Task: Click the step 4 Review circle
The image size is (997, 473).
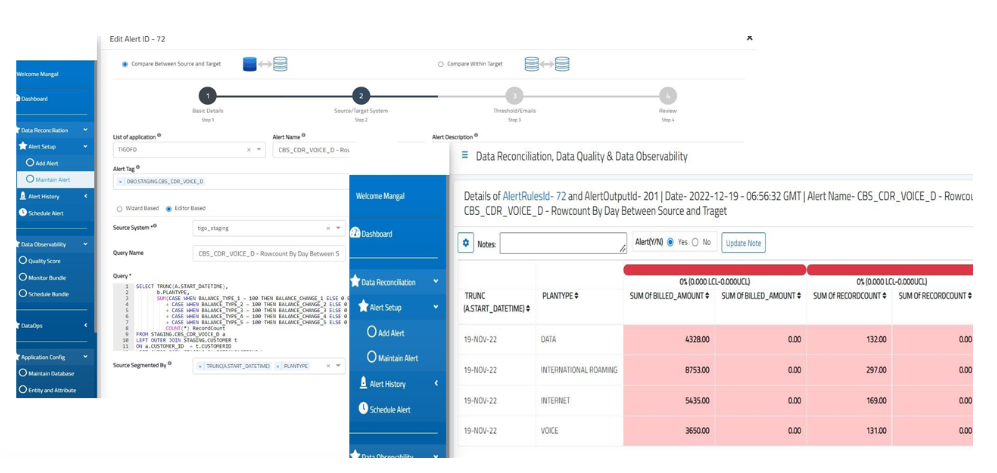Action: [668, 96]
